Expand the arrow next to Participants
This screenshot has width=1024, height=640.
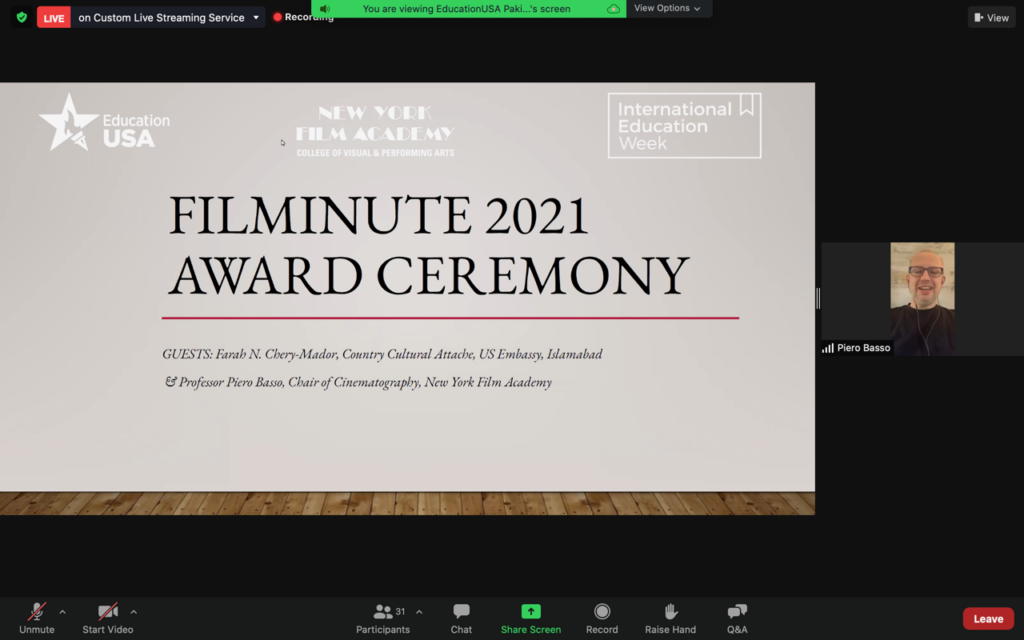[x=419, y=612]
